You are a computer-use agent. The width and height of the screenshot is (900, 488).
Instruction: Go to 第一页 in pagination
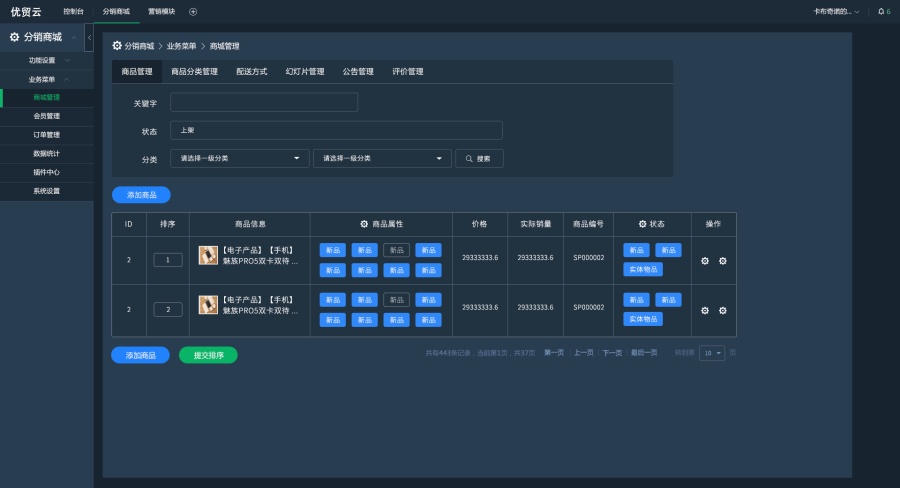pyautogui.click(x=554, y=353)
